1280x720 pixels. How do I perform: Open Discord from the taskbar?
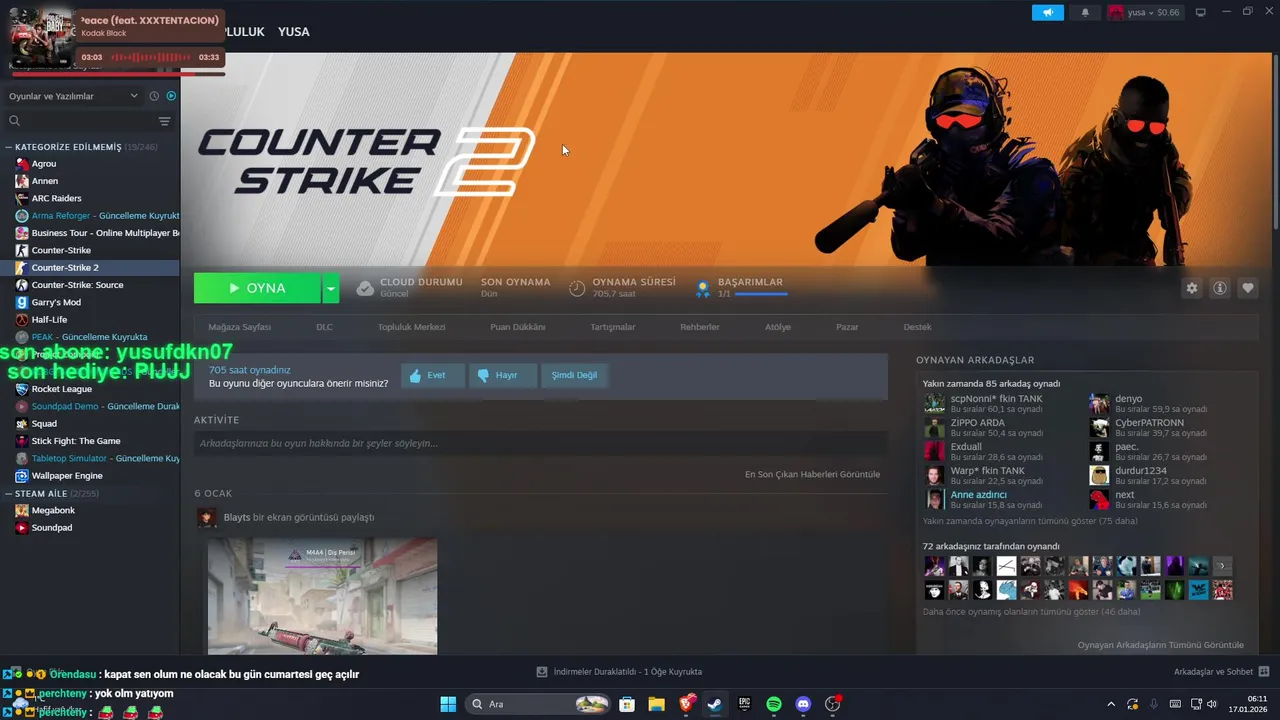[x=803, y=704]
